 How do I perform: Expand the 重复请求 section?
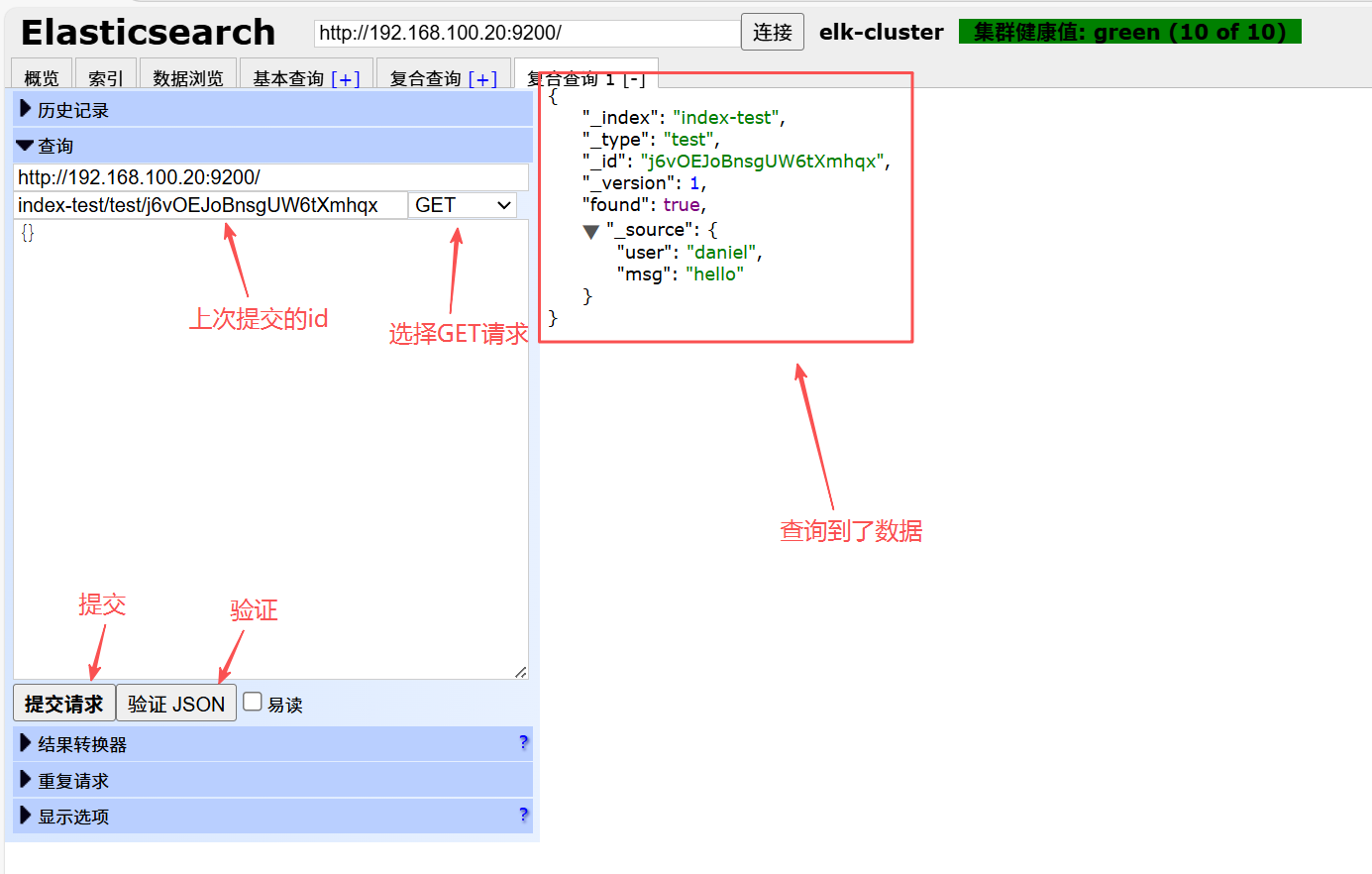pyautogui.click(x=272, y=780)
